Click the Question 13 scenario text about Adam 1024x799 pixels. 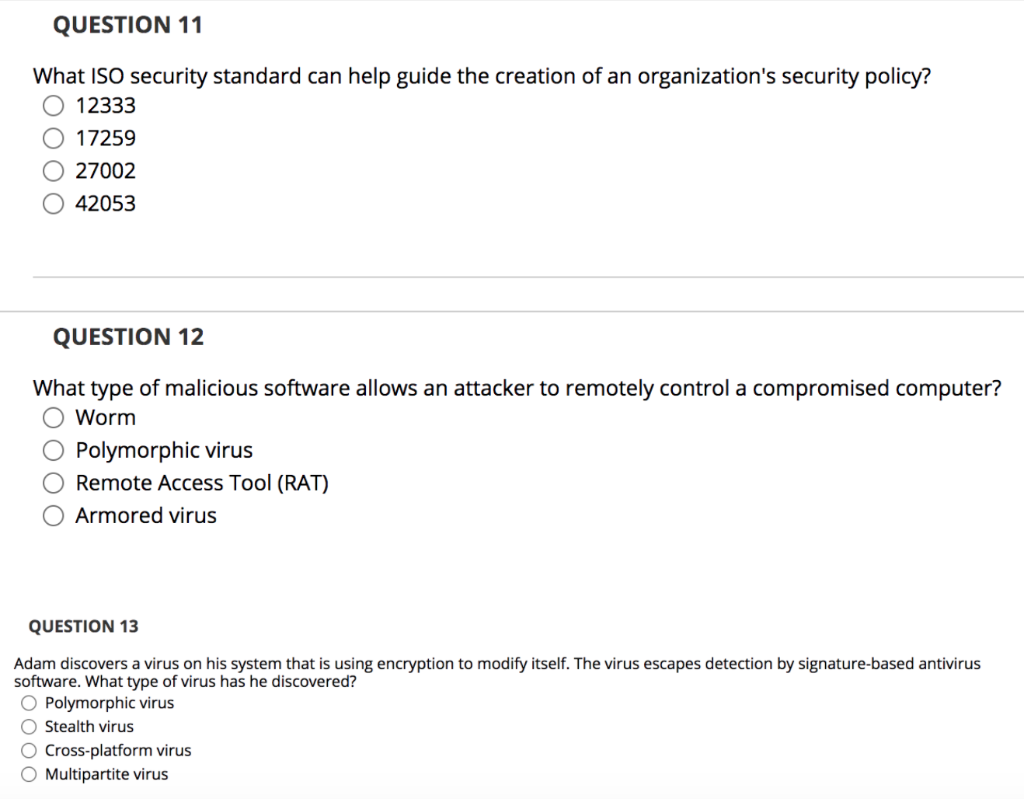497,672
